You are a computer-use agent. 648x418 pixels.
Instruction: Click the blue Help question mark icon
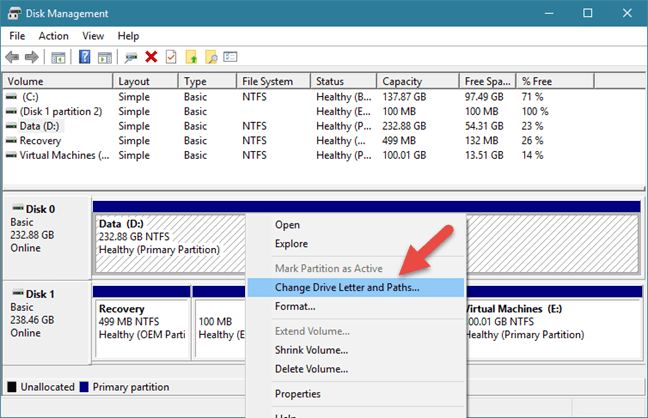pyautogui.click(x=85, y=57)
